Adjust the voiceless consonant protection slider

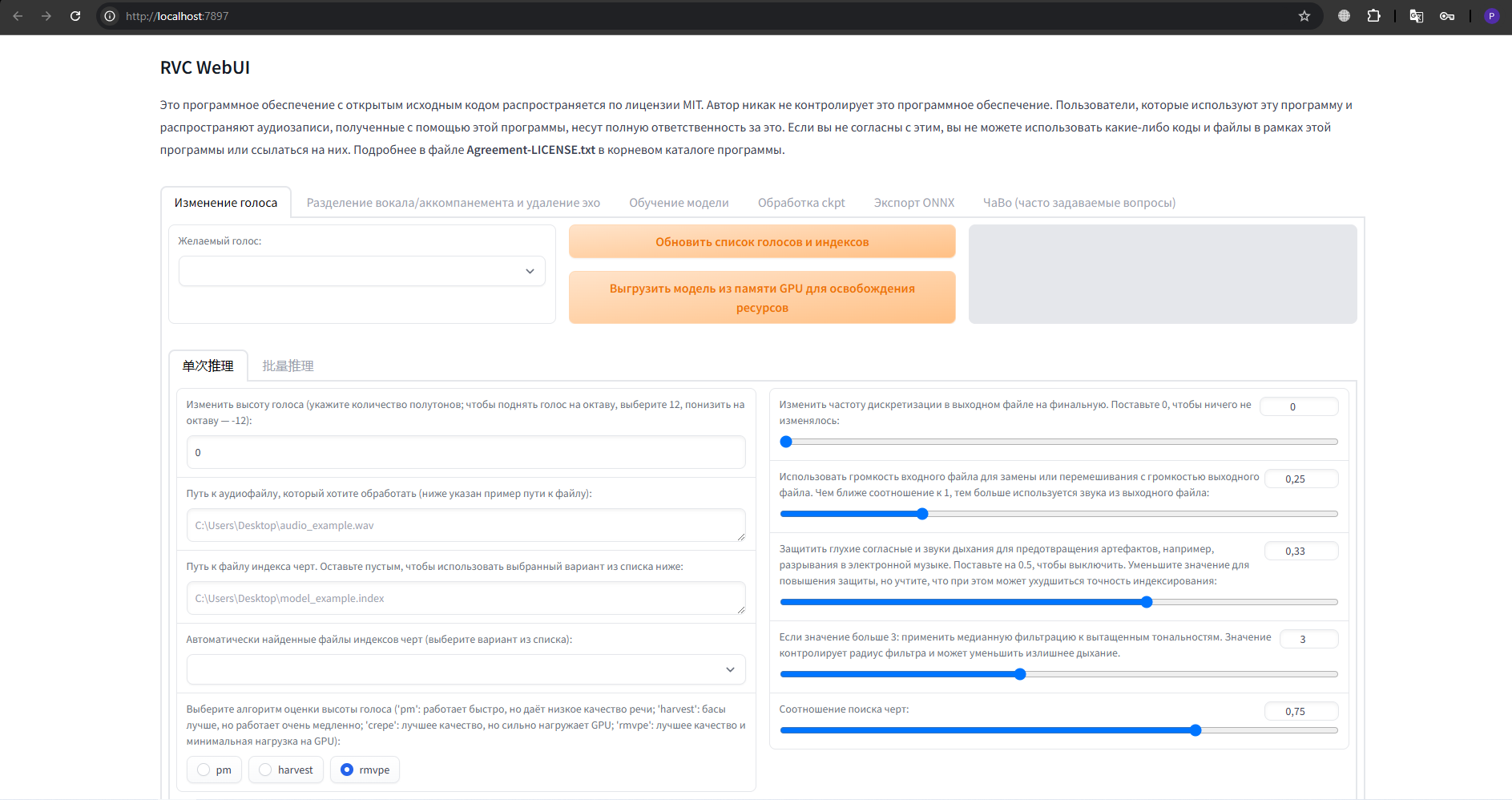point(1058,602)
